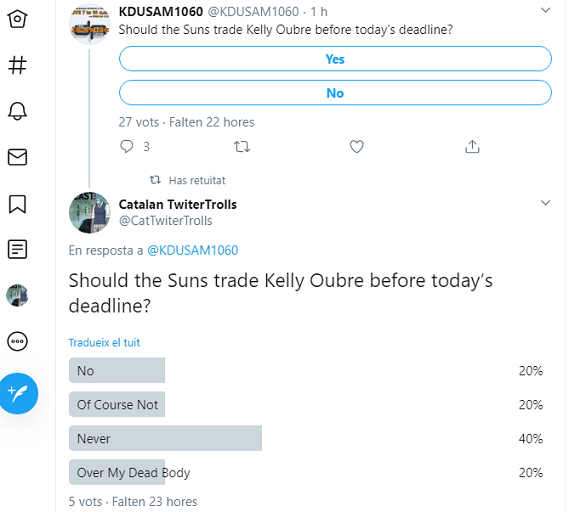Click the Tradueix el tuit link
This screenshot has height=512, width=569.
[104, 343]
